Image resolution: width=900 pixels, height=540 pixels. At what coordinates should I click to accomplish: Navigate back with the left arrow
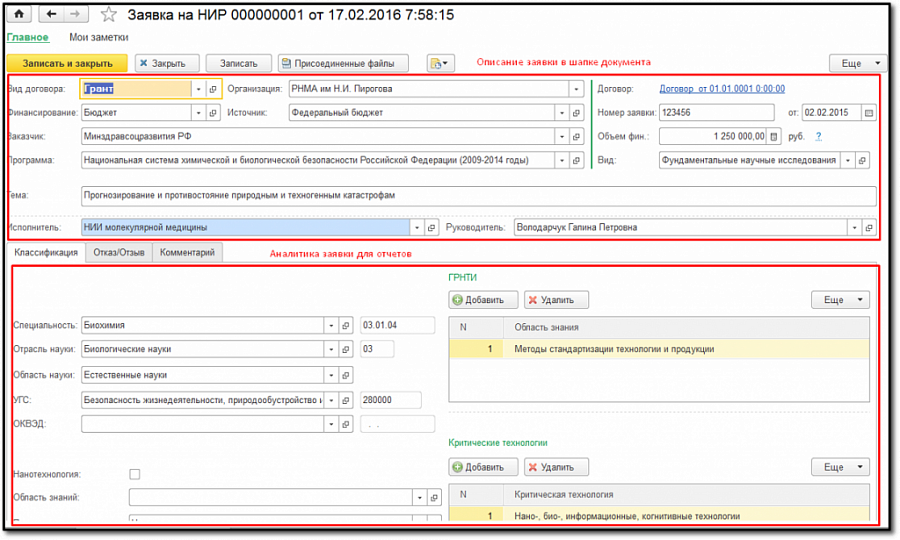(x=51, y=14)
